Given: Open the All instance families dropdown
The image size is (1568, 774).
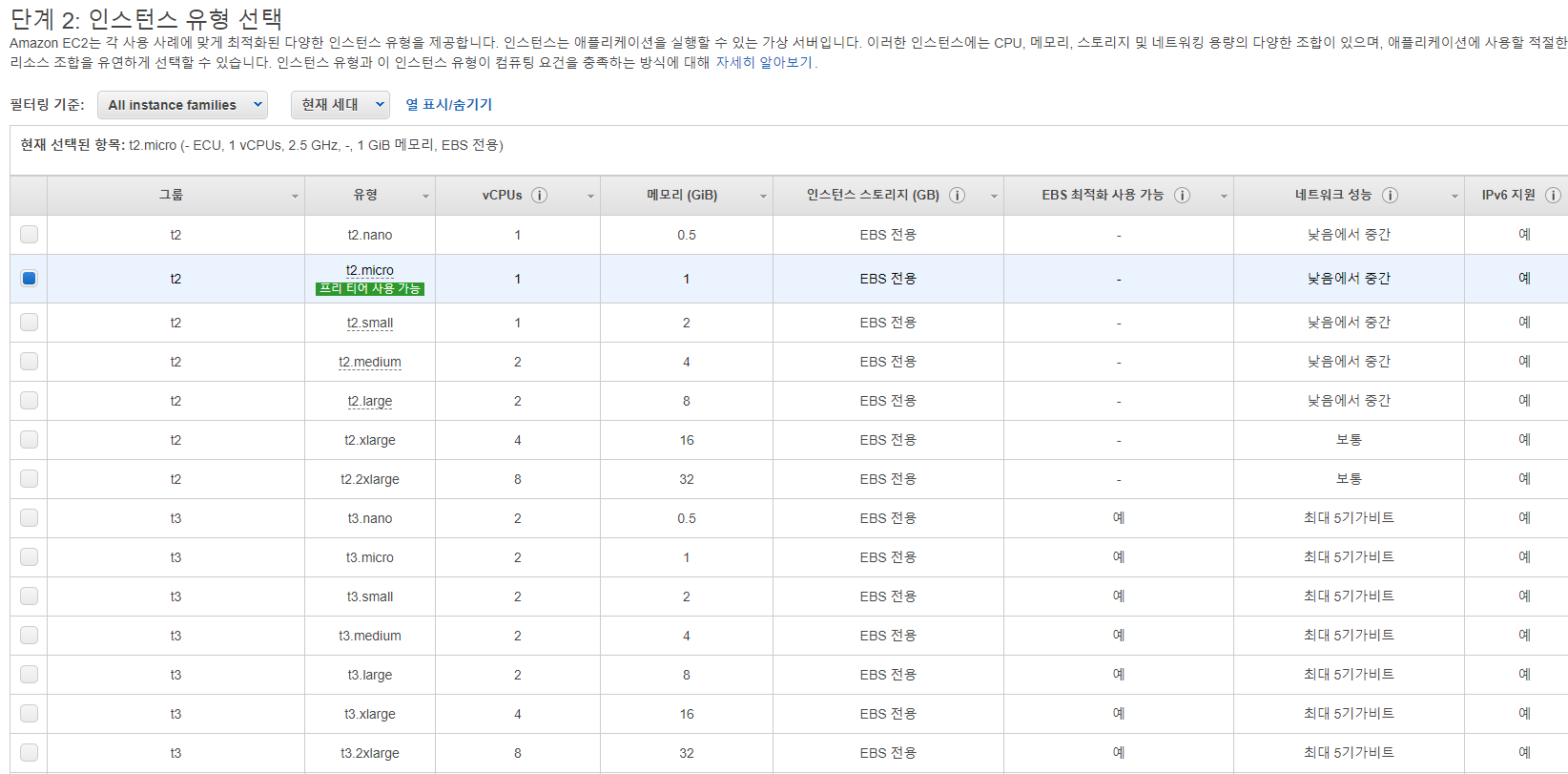Looking at the screenshot, I should click(x=182, y=105).
